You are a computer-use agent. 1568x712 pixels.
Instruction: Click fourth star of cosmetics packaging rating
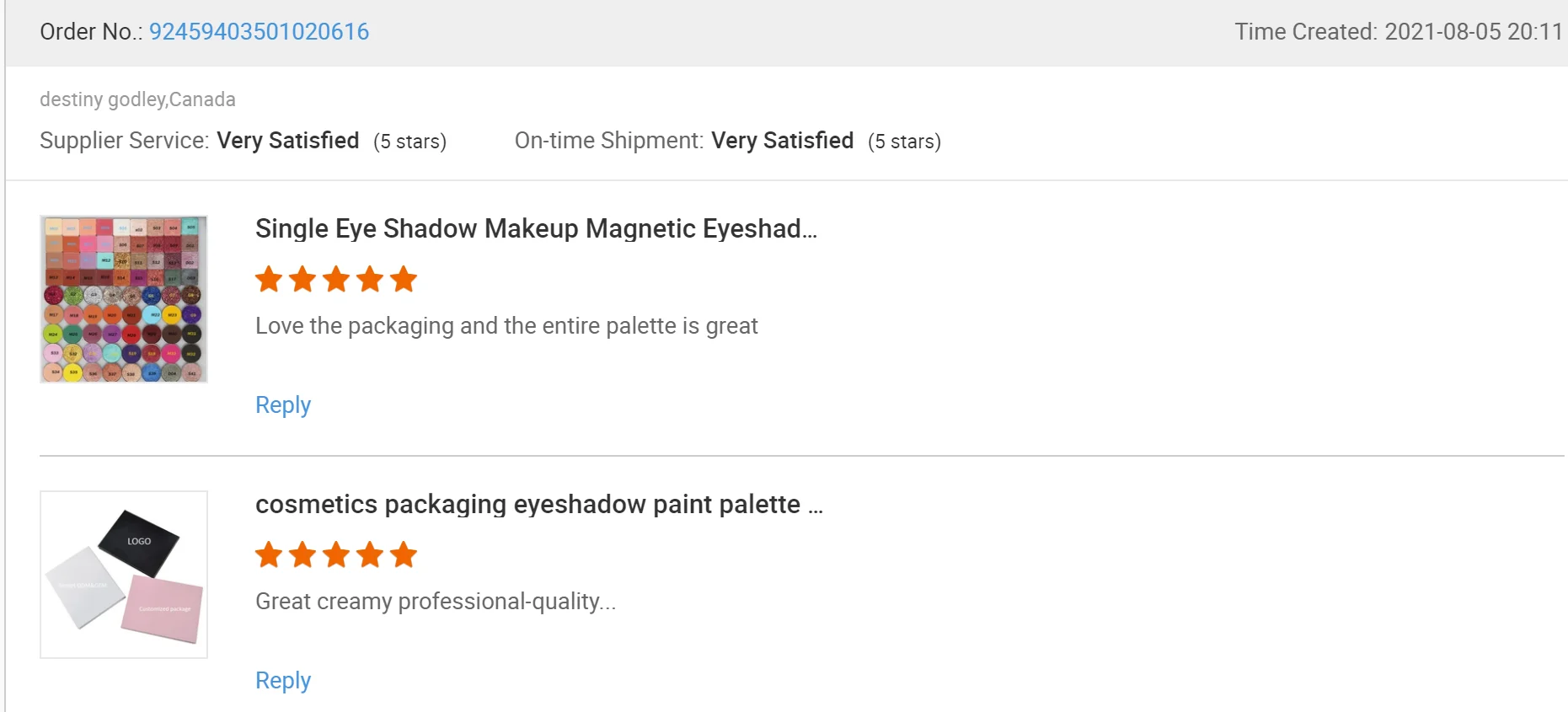[x=370, y=554]
